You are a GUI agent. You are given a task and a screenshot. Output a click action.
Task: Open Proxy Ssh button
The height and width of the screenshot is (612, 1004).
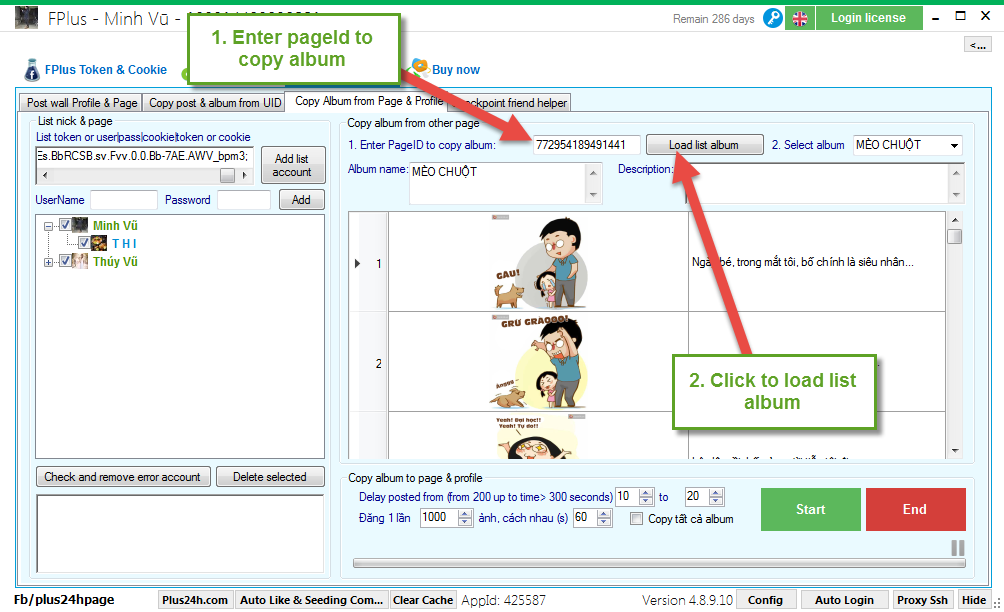click(x=923, y=600)
